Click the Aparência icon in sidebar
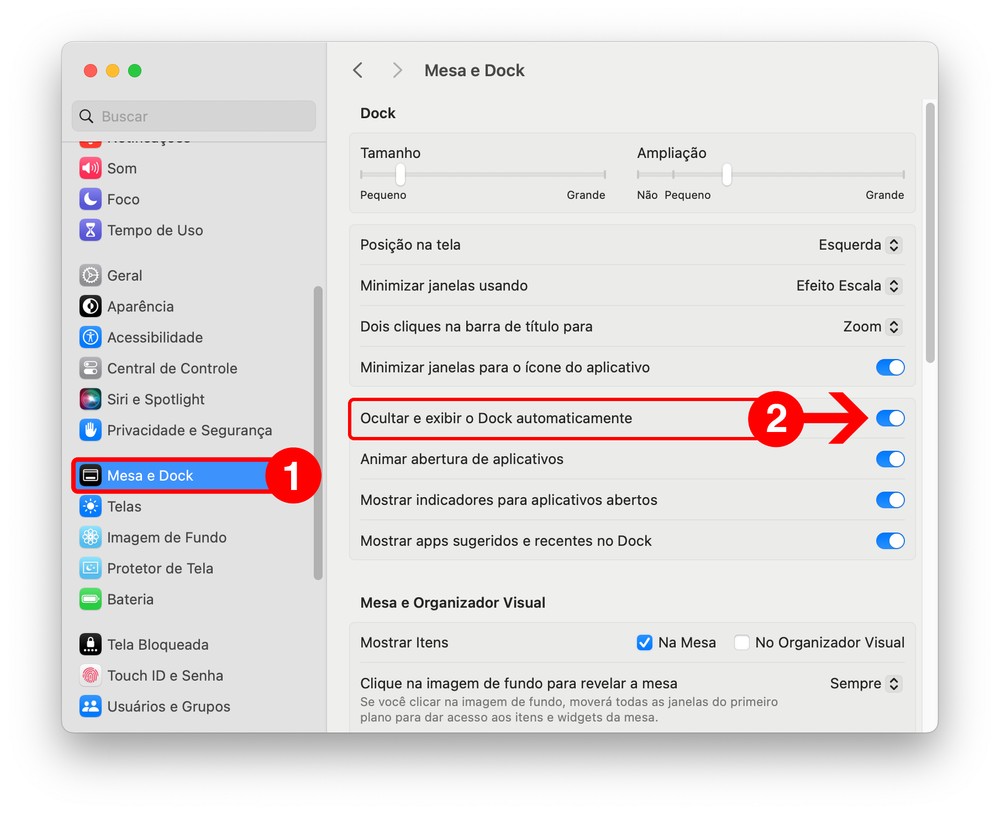This screenshot has width=1000, height=814. [x=90, y=306]
